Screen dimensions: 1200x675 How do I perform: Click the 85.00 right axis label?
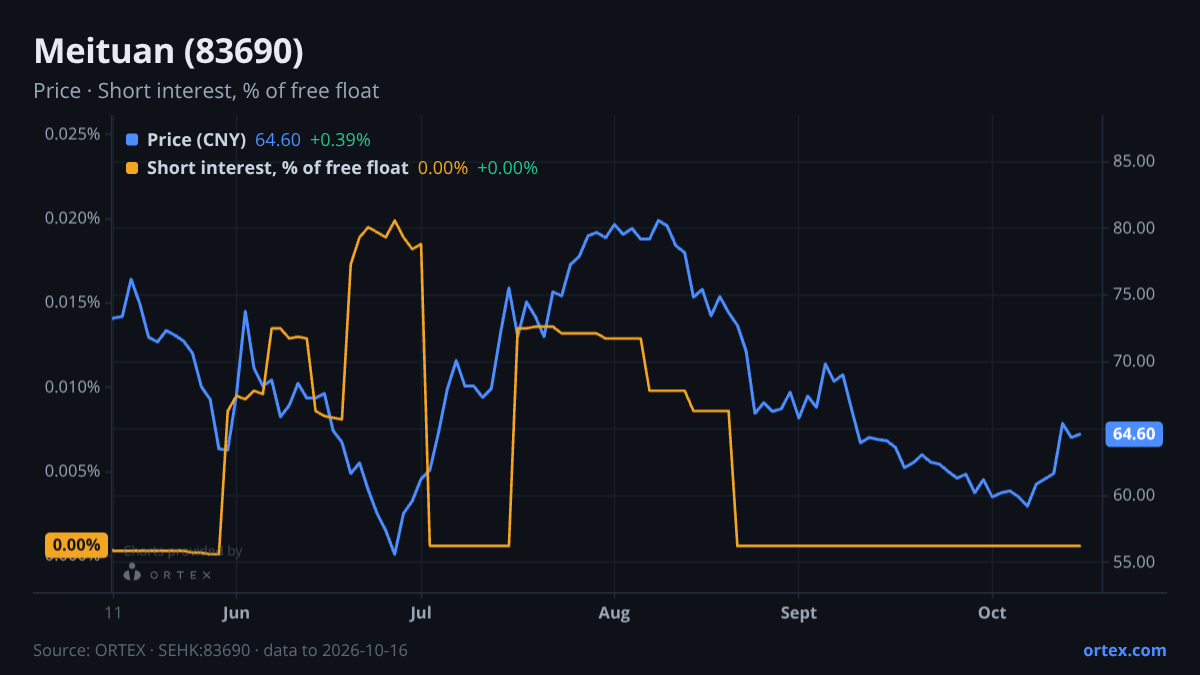click(1134, 161)
